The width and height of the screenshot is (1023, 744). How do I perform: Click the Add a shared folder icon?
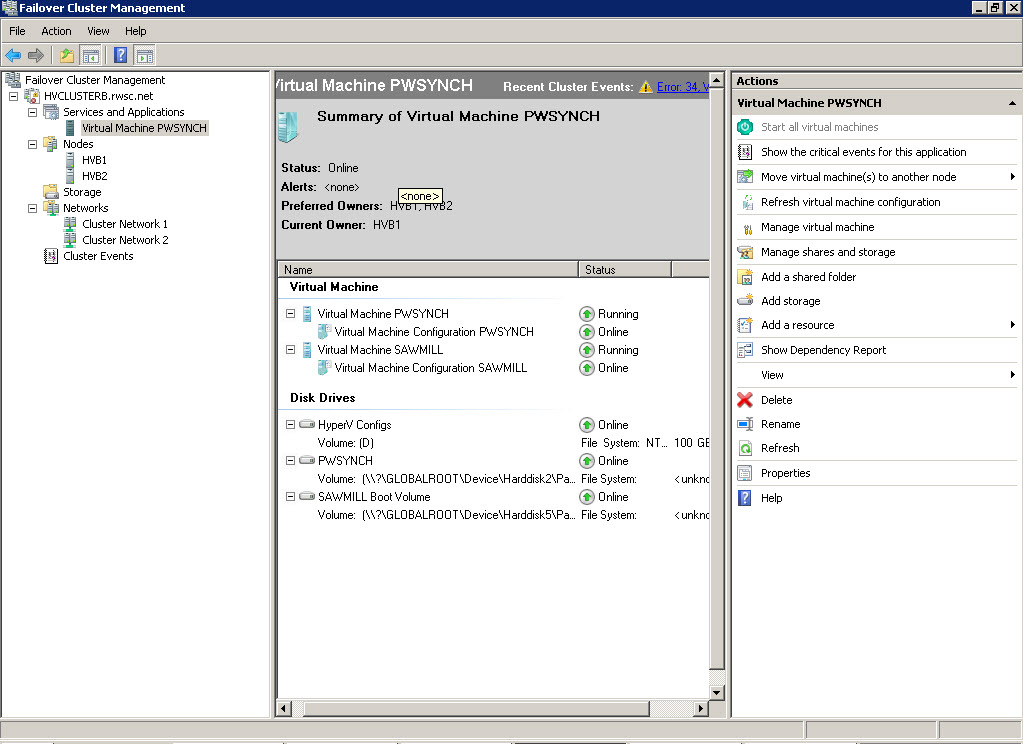coord(744,277)
